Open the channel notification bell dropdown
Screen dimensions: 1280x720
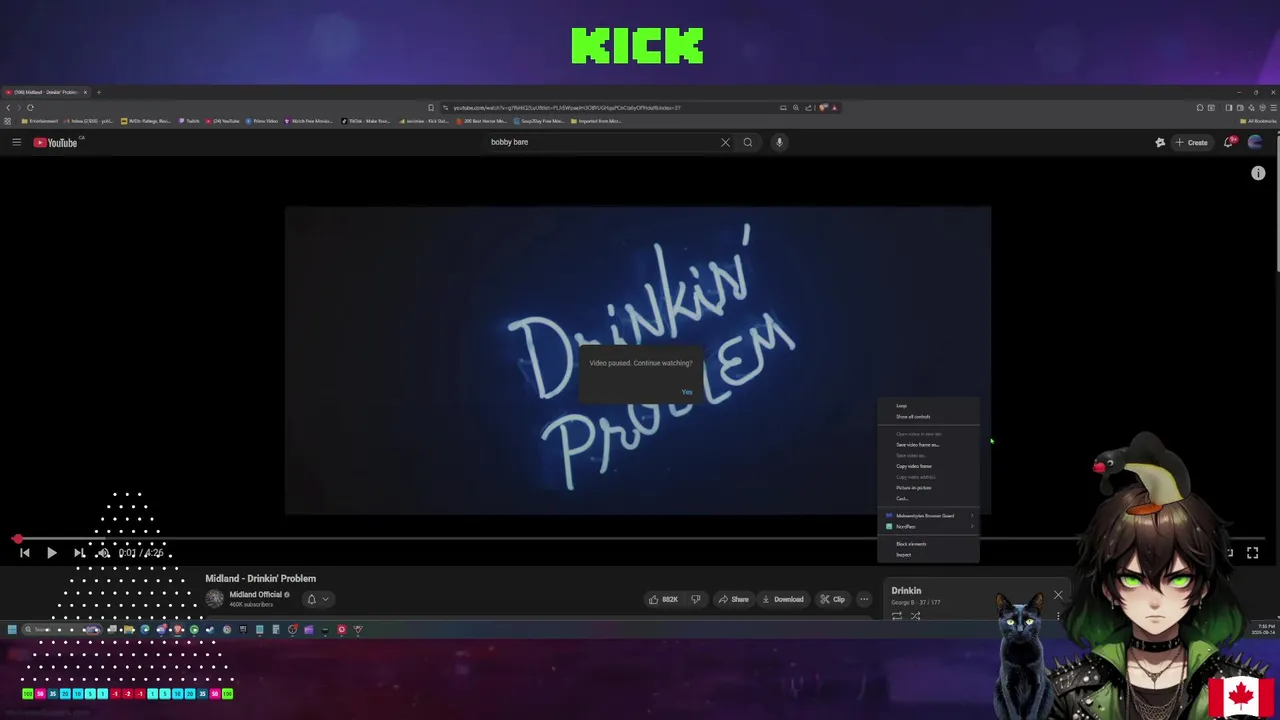(x=316, y=599)
